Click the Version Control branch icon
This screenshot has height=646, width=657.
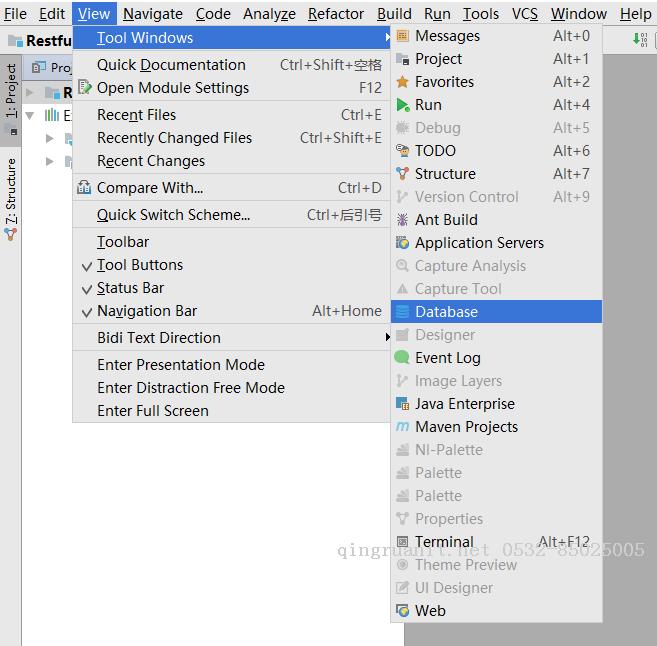pyautogui.click(x=402, y=197)
